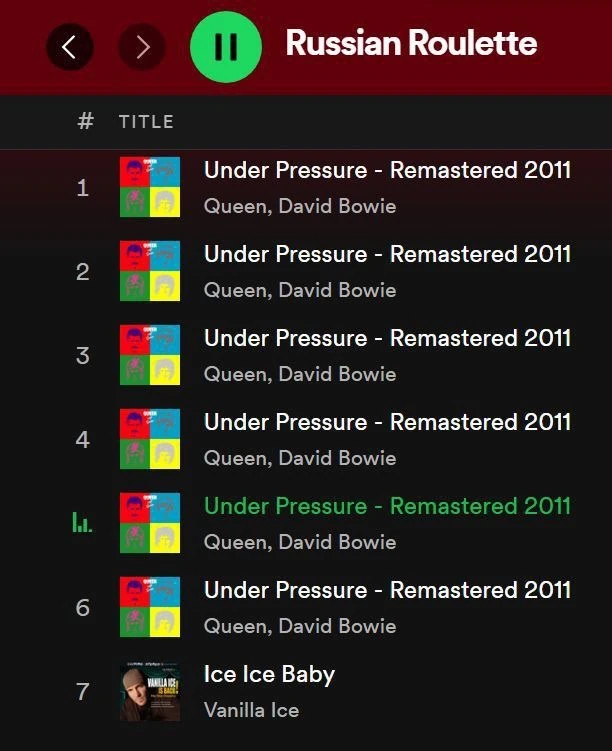612x751 pixels.
Task: Click the Under Pressure title on track 4
Action: tap(387, 422)
